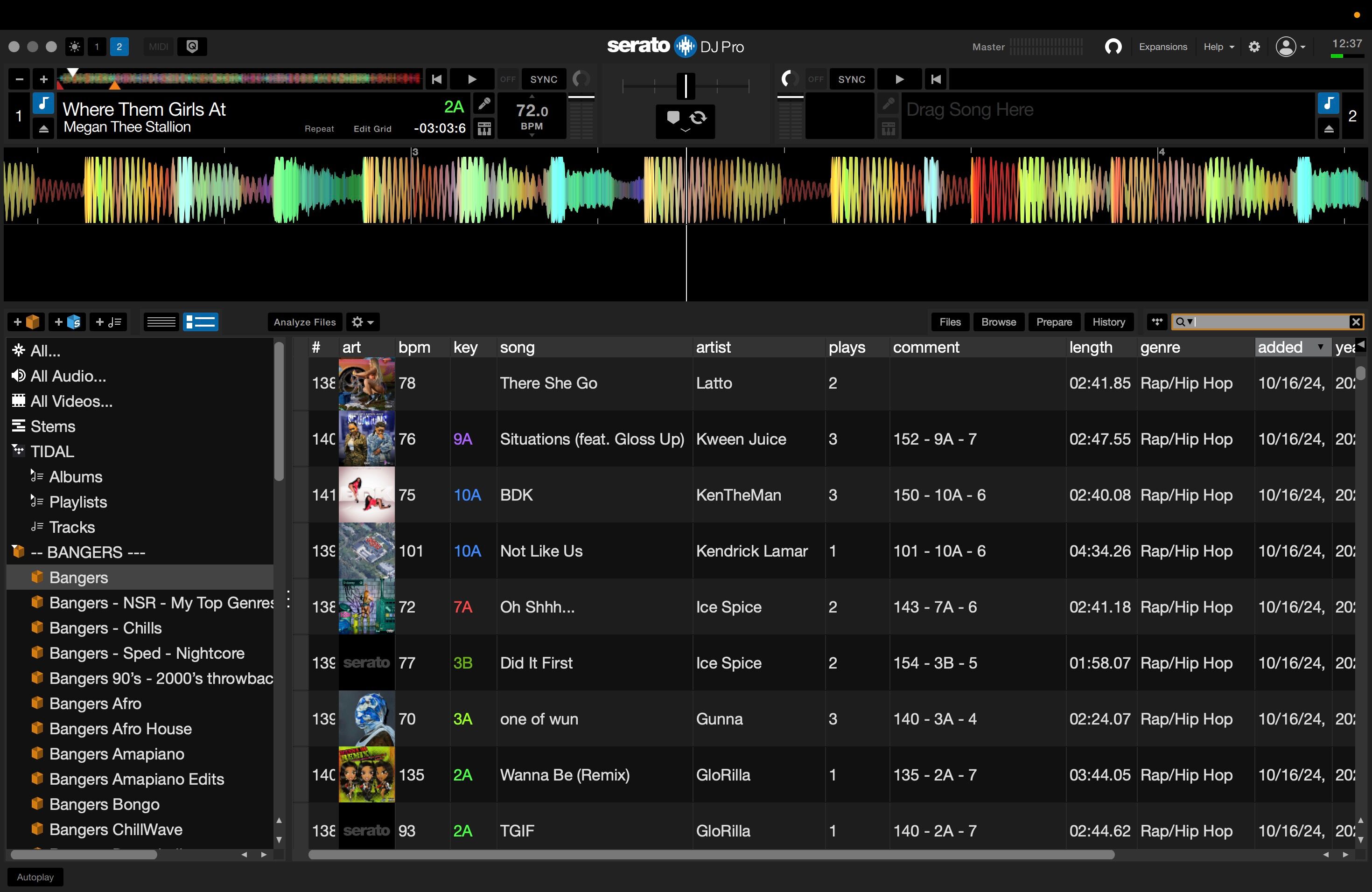The height and width of the screenshot is (892, 1372).
Task: Toggle Repeat for deck 1 track
Action: [319, 128]
